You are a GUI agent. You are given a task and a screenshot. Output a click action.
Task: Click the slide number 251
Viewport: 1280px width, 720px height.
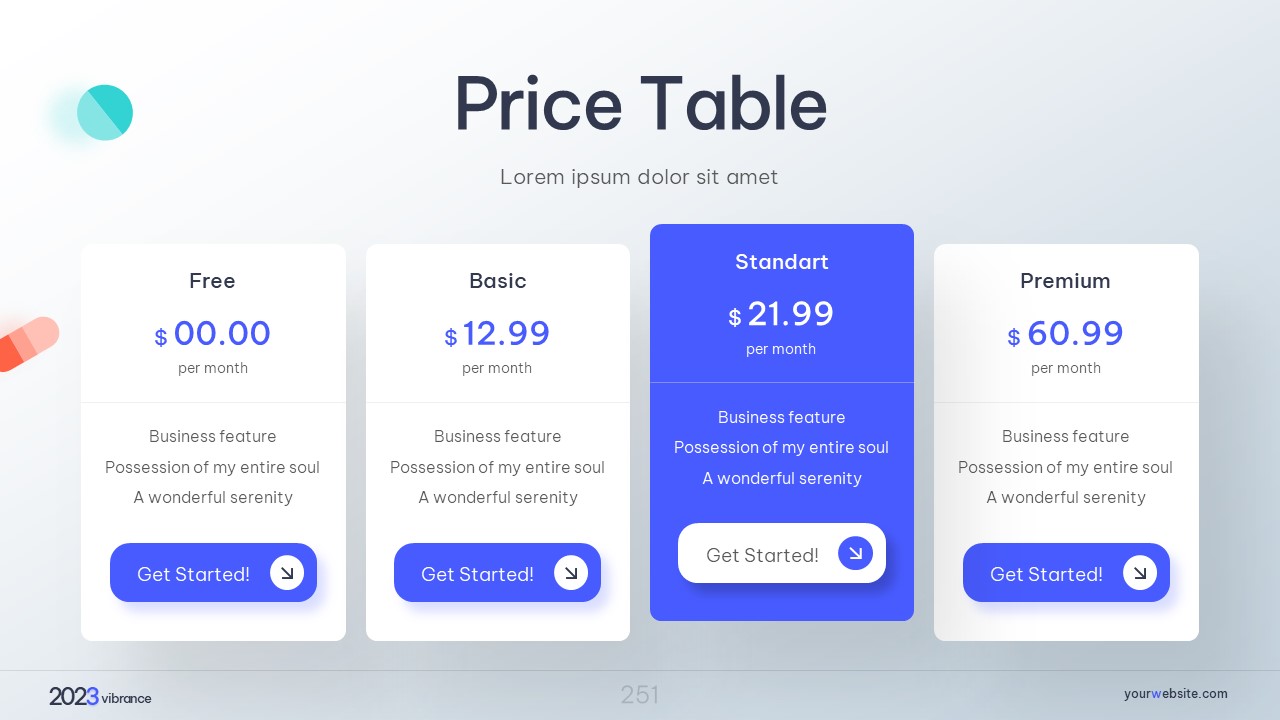pyautogui.click(x=640, y=695)
